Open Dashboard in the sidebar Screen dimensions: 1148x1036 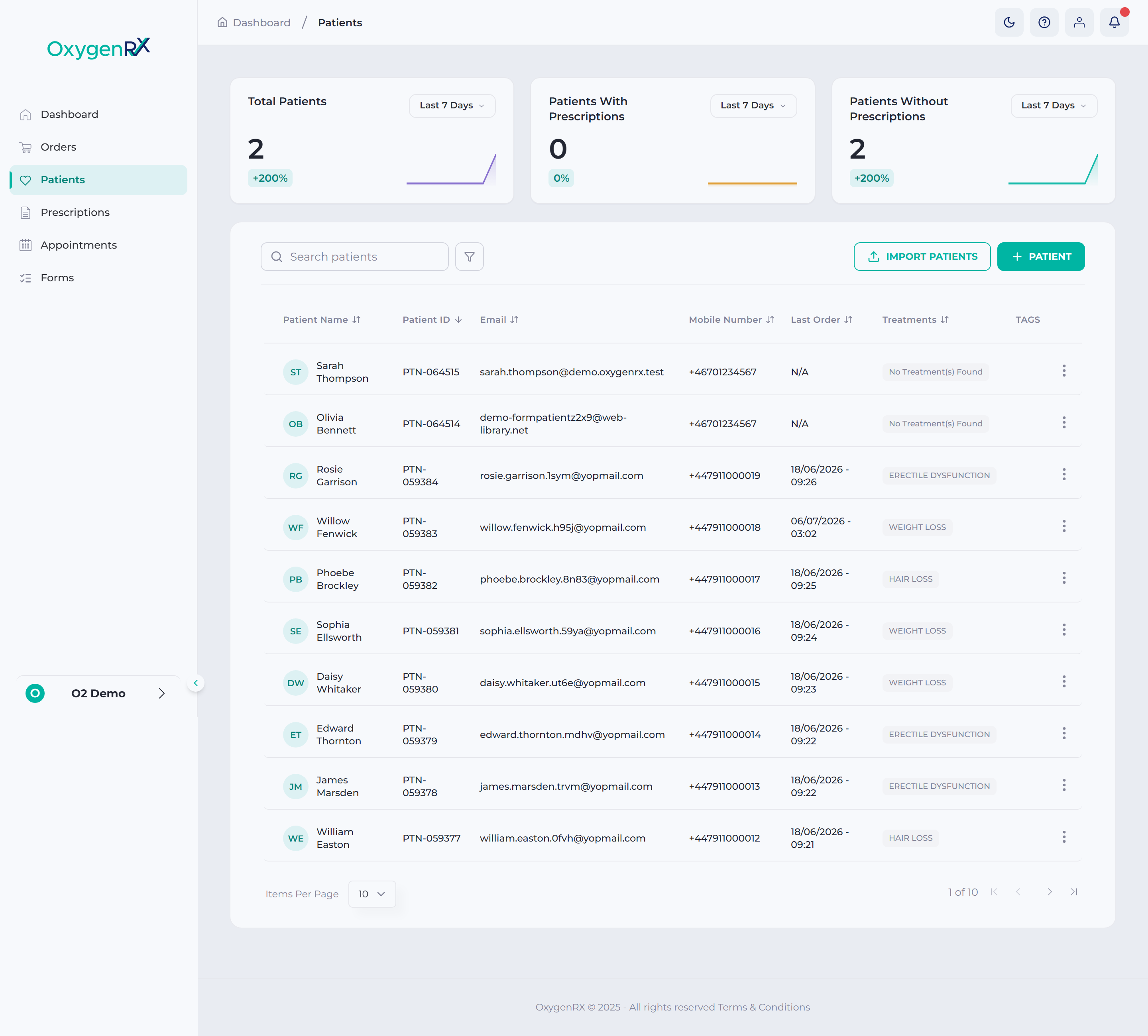(98, 114)
